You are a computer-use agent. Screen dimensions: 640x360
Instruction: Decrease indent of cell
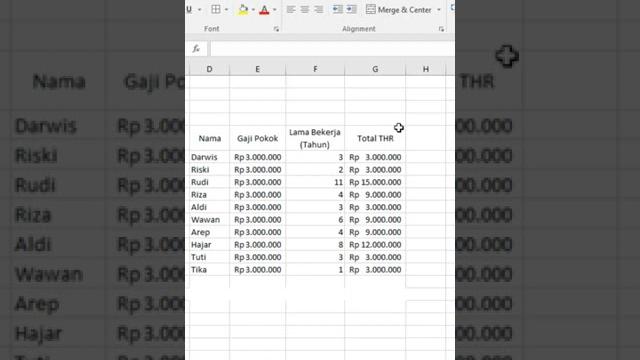pyautogui.click(x=337, y=9)
